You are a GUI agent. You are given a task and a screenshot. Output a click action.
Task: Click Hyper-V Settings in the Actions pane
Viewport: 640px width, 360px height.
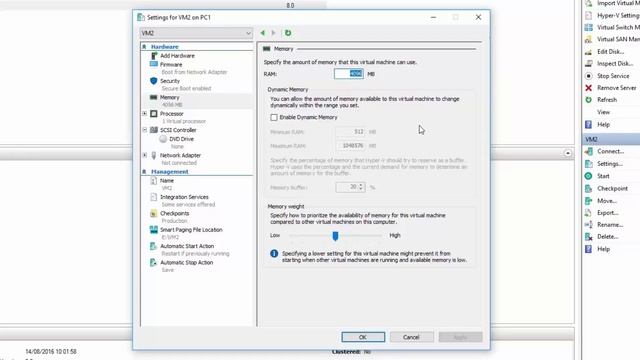pyautogui.click(x=618, y=16)
